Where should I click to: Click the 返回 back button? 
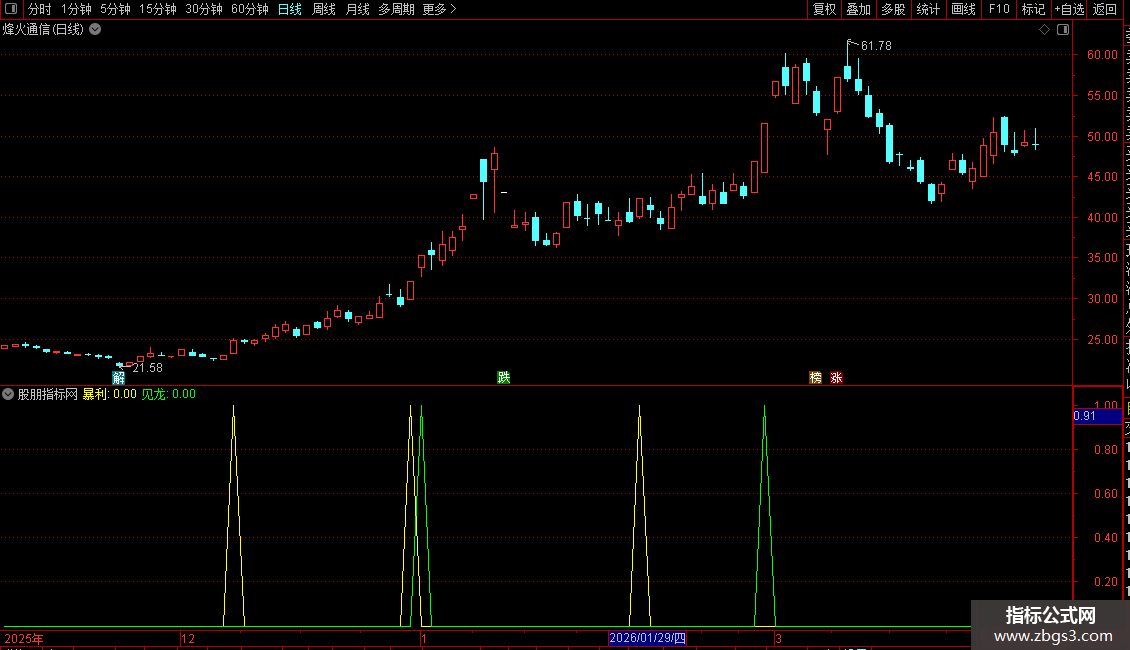1104,9
